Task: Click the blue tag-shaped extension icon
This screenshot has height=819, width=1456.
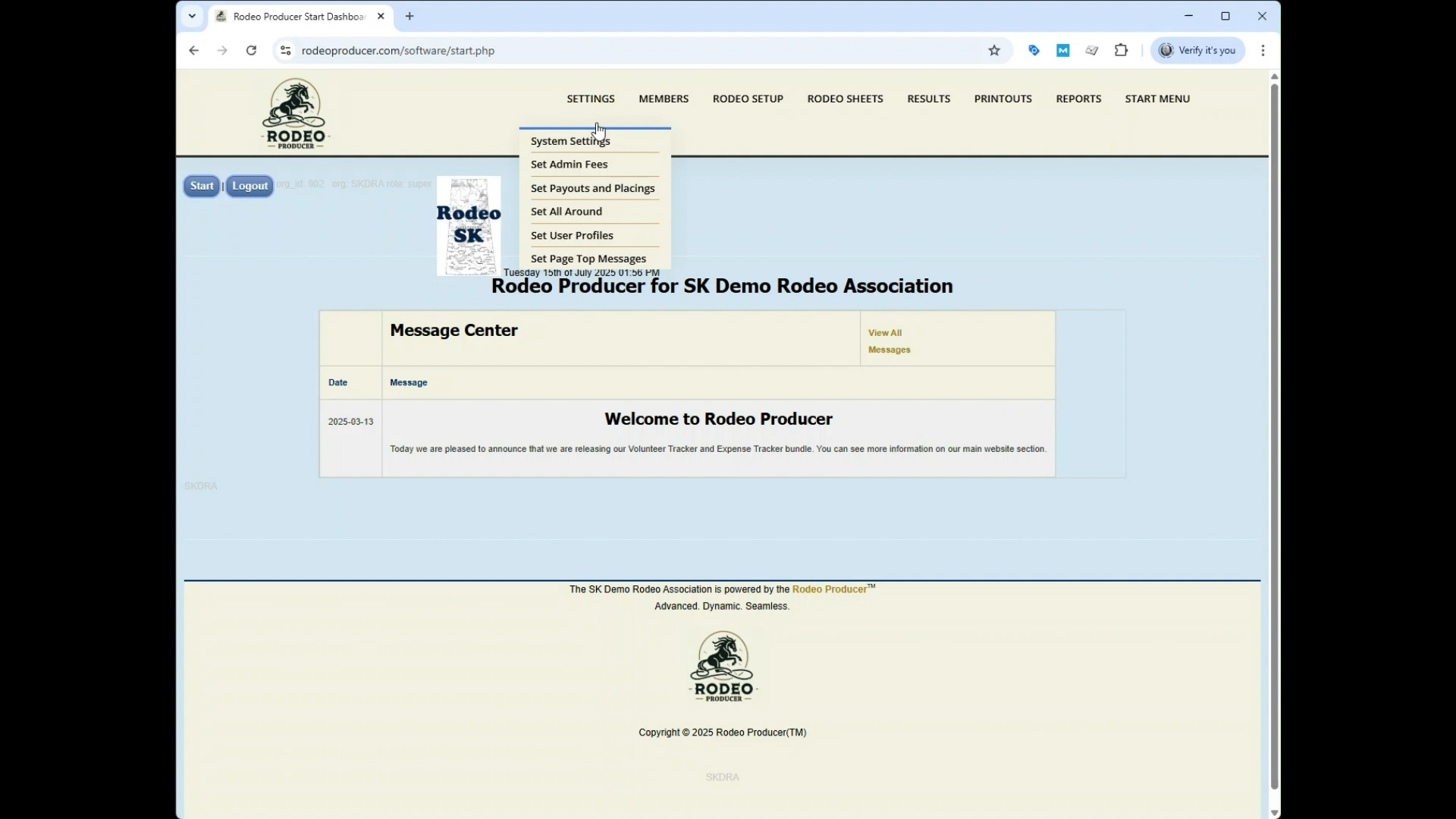Action: click(1034, 50)
